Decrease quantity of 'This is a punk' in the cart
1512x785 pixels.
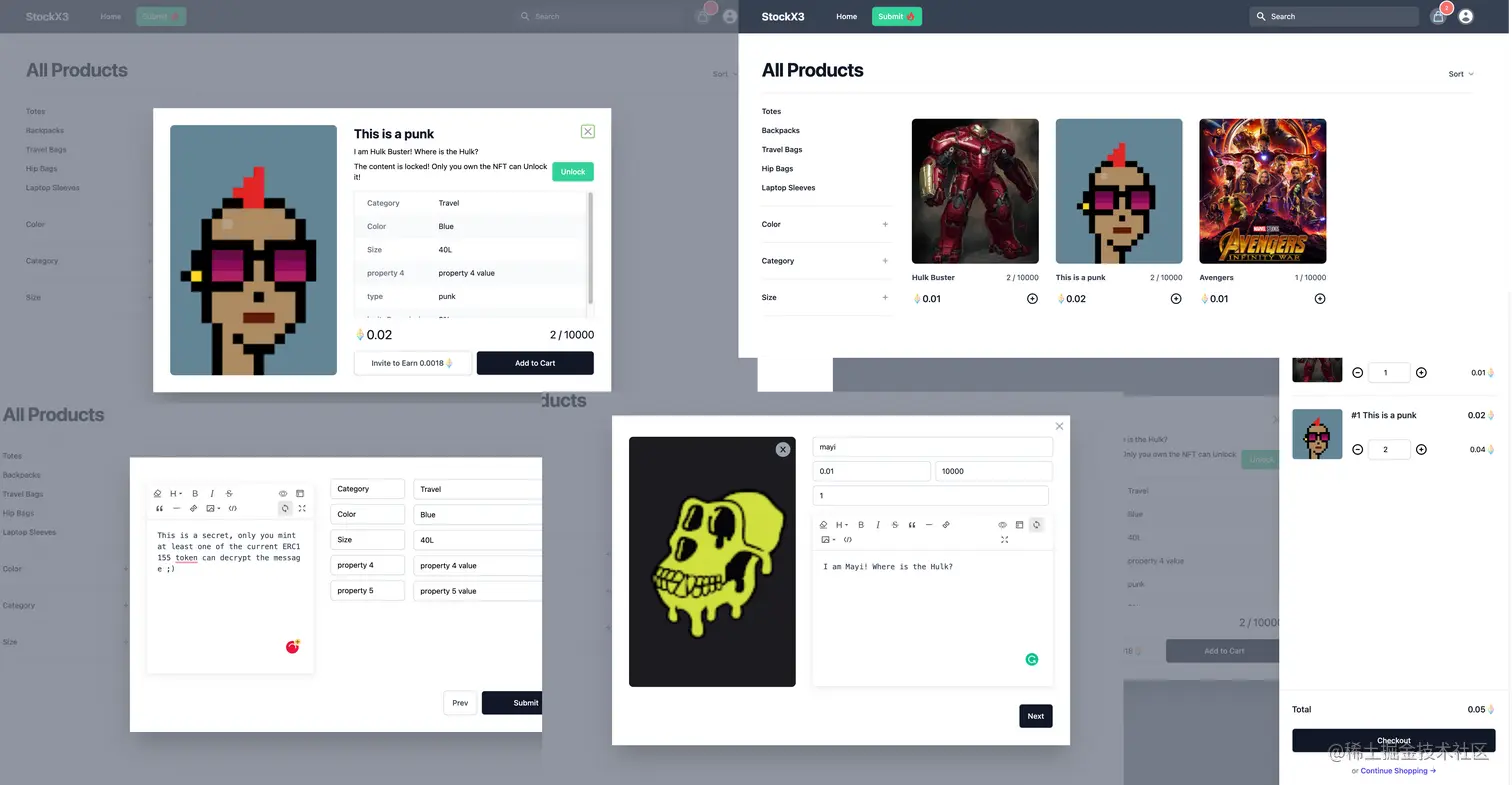(x=1358, y=450)
